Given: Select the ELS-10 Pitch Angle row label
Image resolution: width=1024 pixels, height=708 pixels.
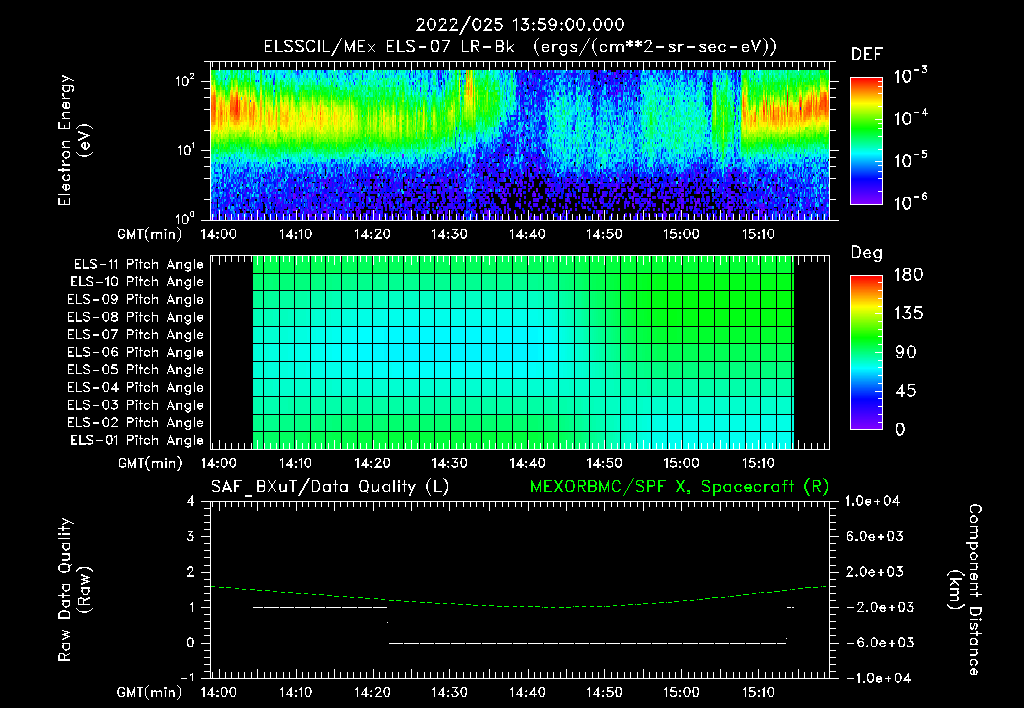Looking at the screenshot, I should pyautogui.click(x=137, y=282).
